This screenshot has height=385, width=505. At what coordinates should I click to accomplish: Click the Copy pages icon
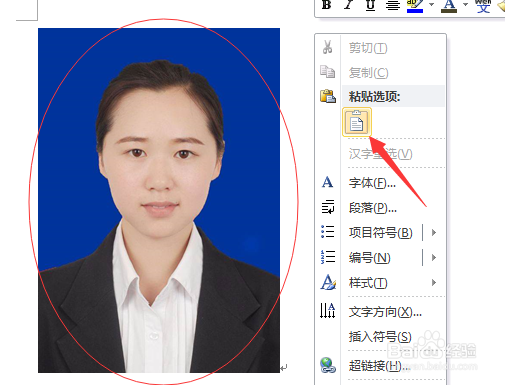tap(327, 72)
